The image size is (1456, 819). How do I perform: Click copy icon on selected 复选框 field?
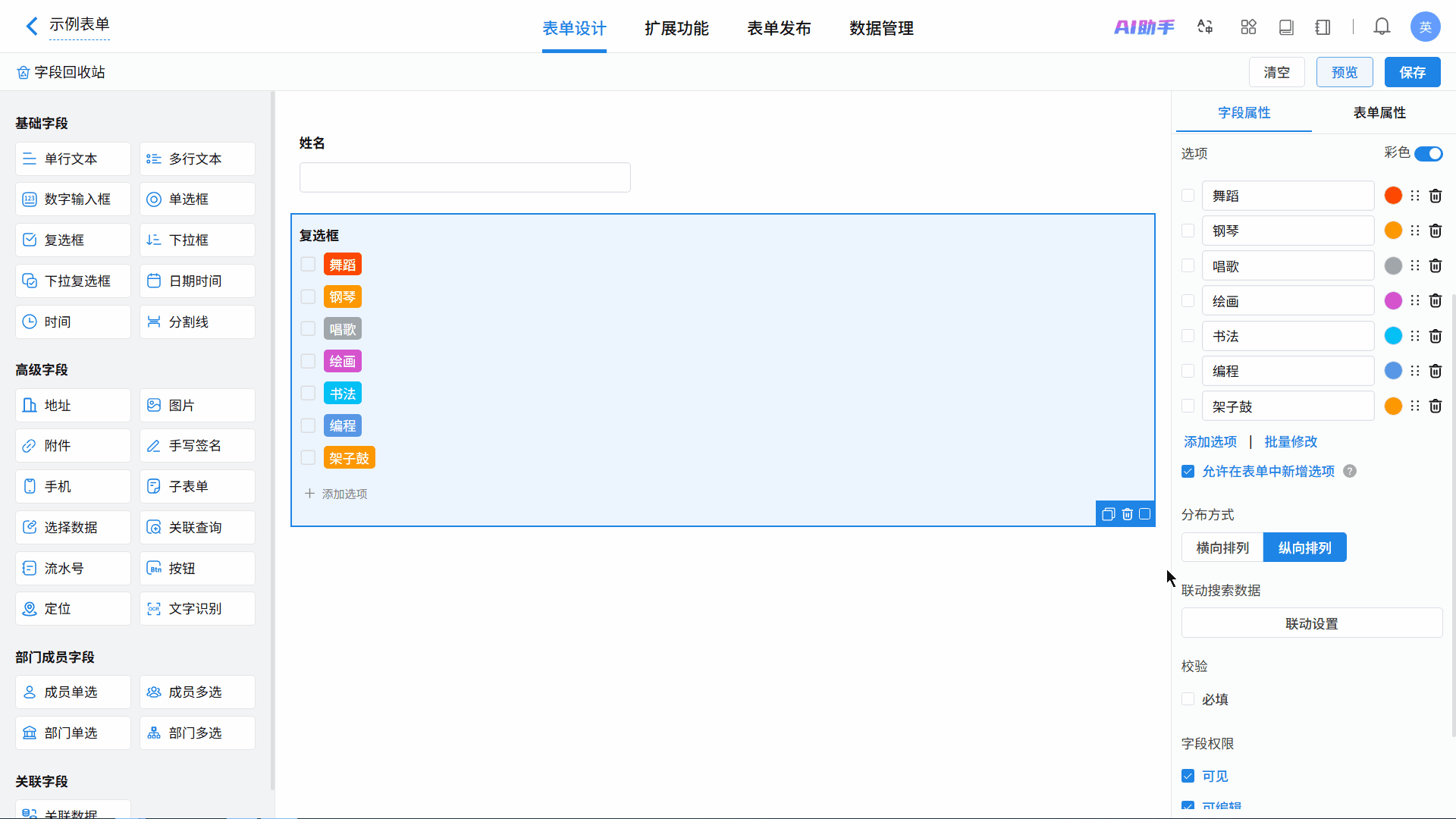click(1108, 514)
